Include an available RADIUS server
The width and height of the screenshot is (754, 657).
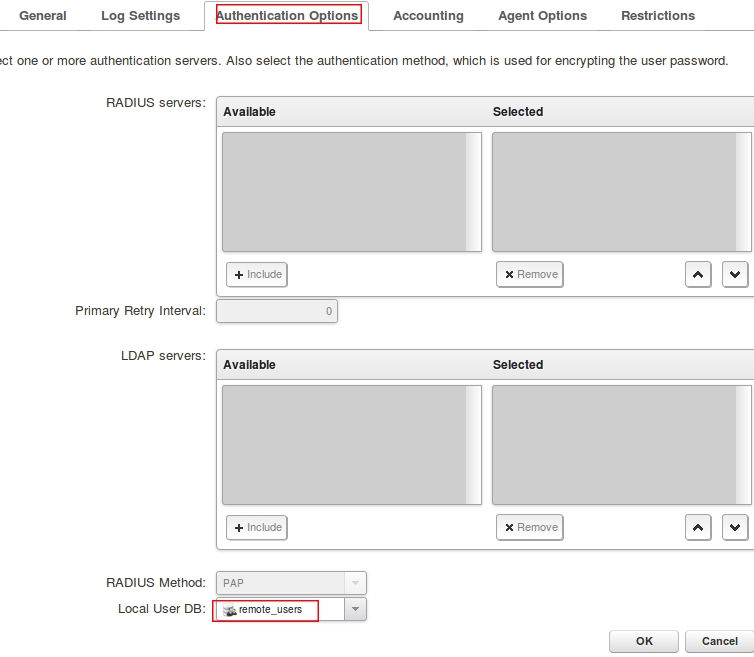pyautogui.click(x=257, y=274)
